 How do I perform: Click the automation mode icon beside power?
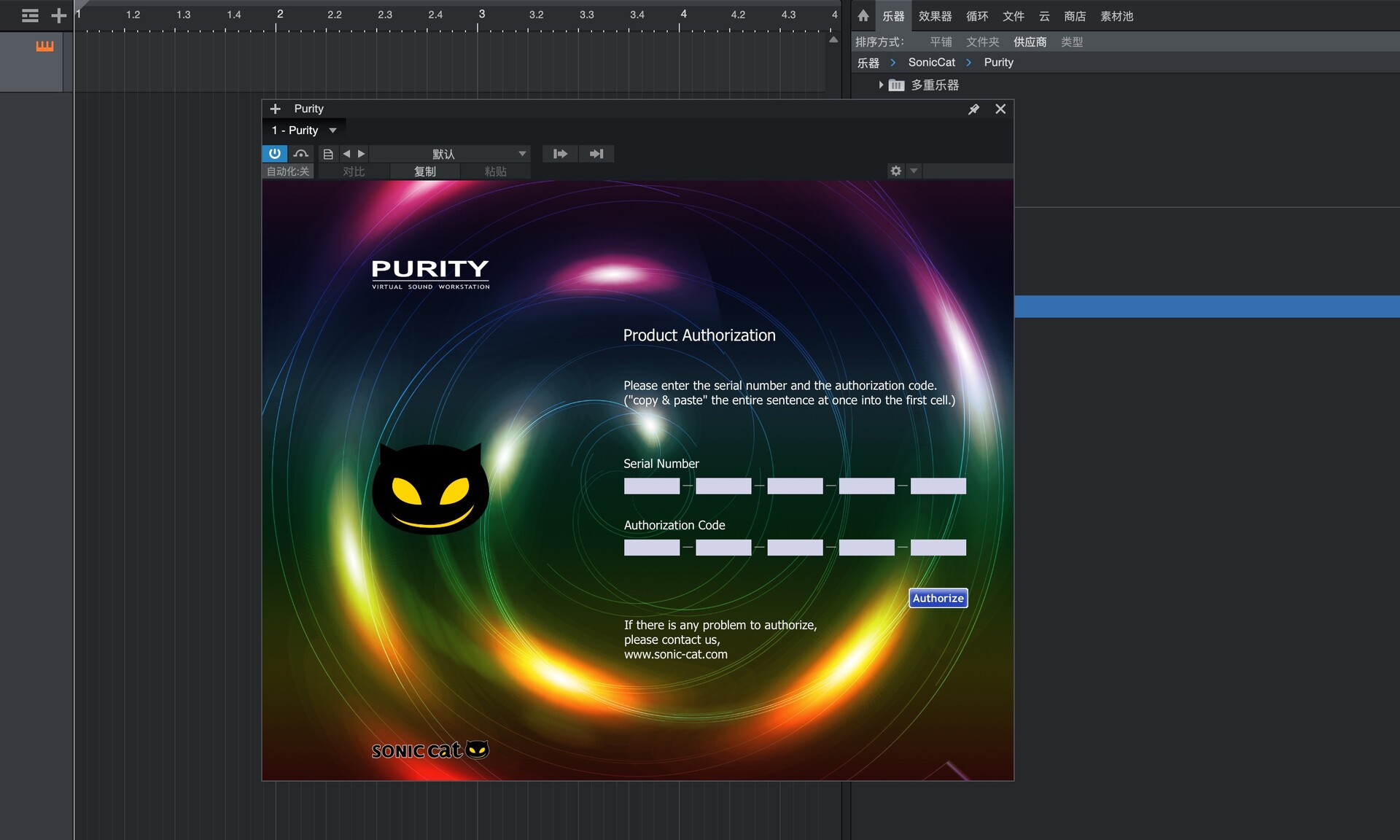(x=300, y=153)
